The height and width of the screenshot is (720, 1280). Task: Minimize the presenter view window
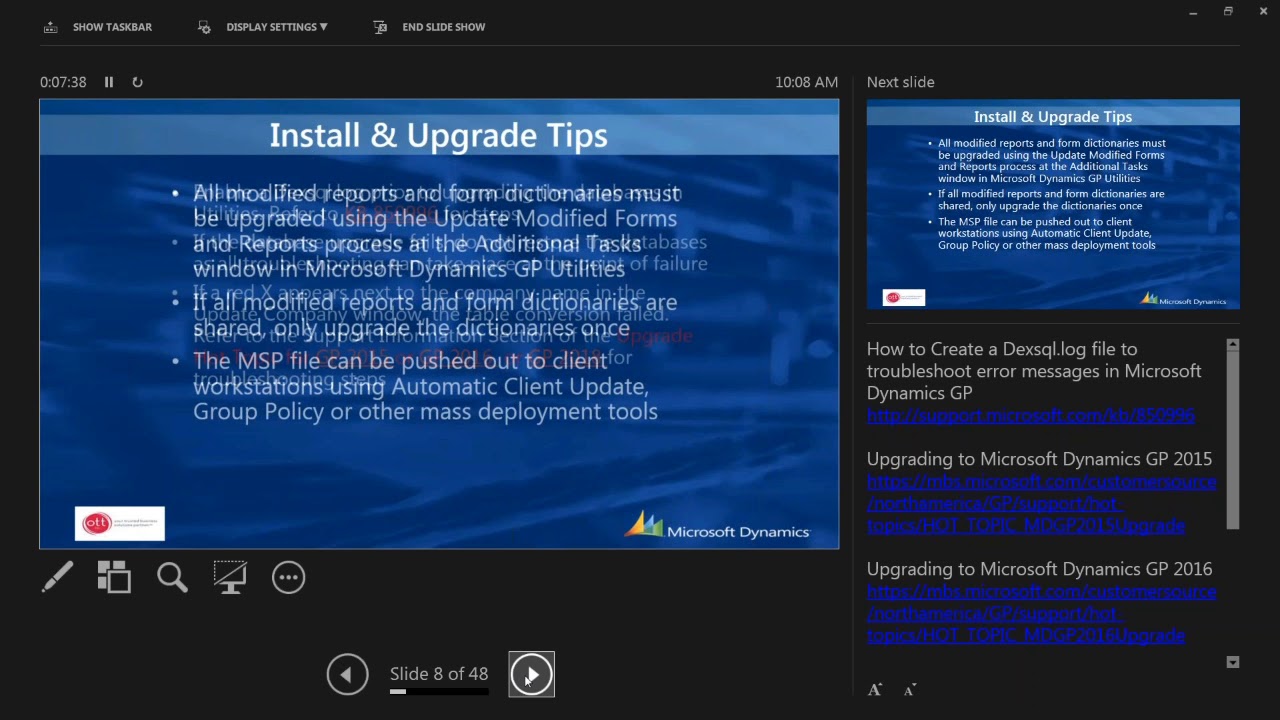(x=1193, y=12)
